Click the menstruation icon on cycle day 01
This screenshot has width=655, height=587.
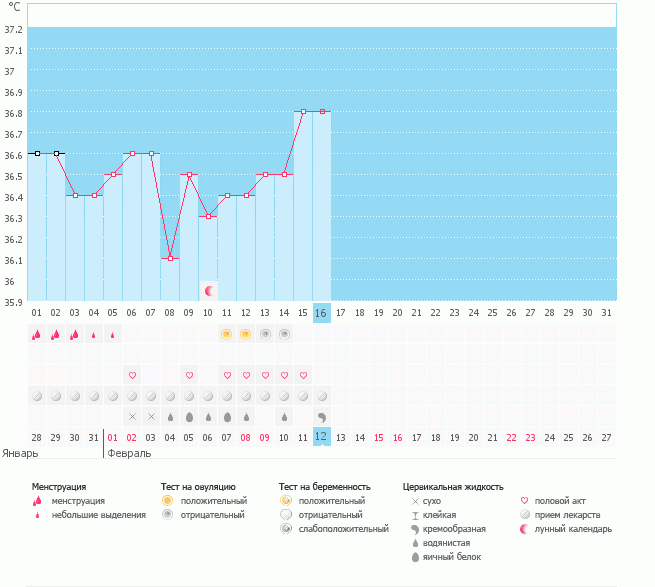(36, 334)
